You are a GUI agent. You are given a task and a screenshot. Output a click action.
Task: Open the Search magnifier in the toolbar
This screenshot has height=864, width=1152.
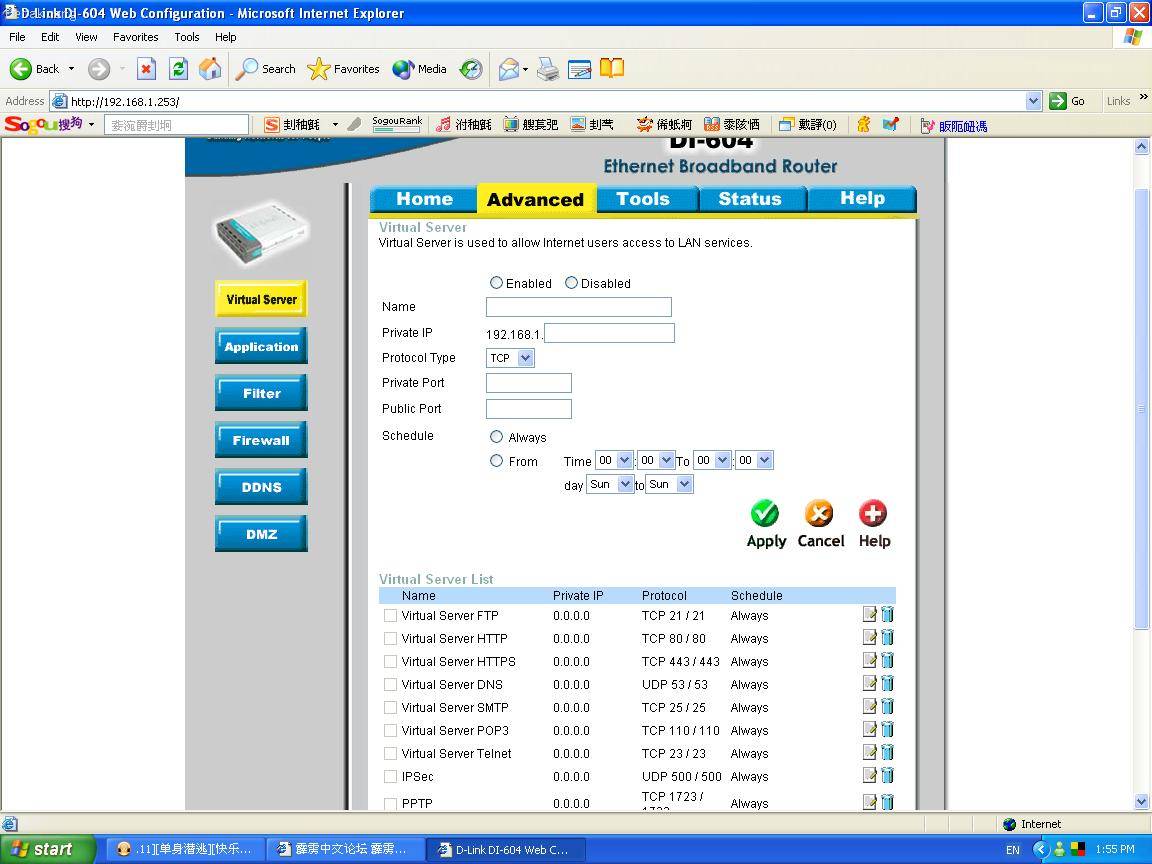[x=246, y=69]
